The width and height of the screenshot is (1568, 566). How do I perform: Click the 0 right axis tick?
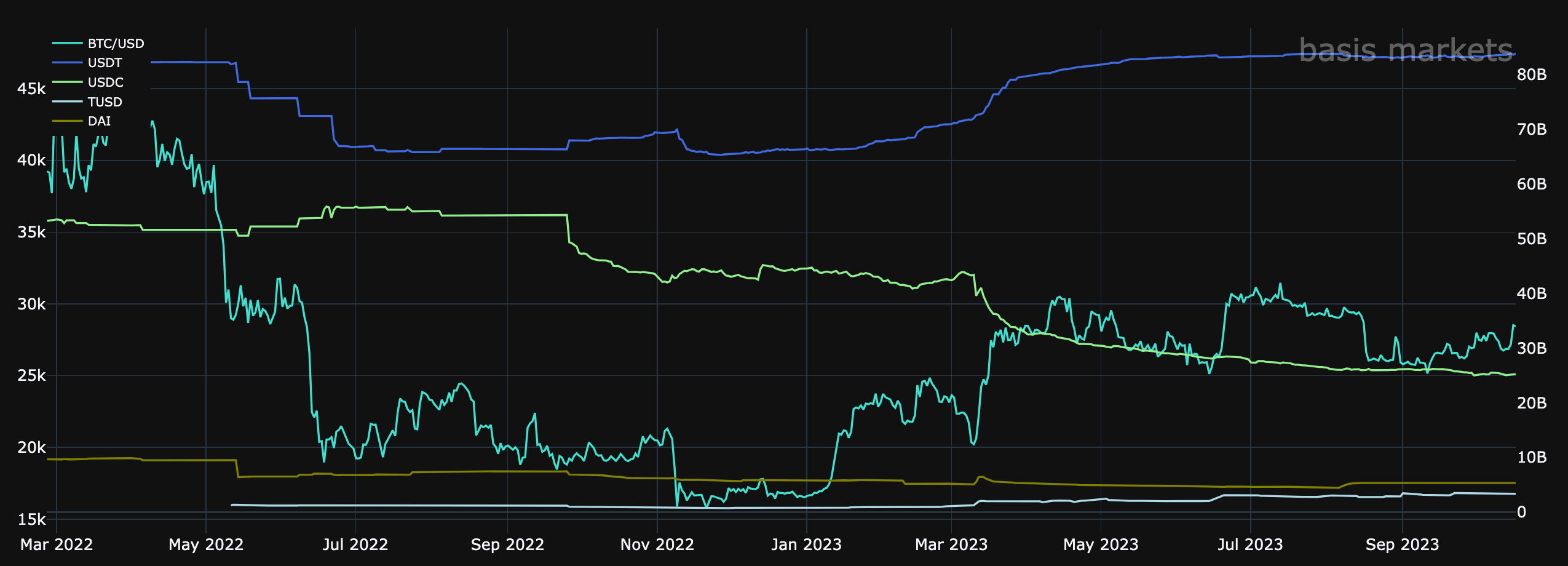coord(1521,512)
